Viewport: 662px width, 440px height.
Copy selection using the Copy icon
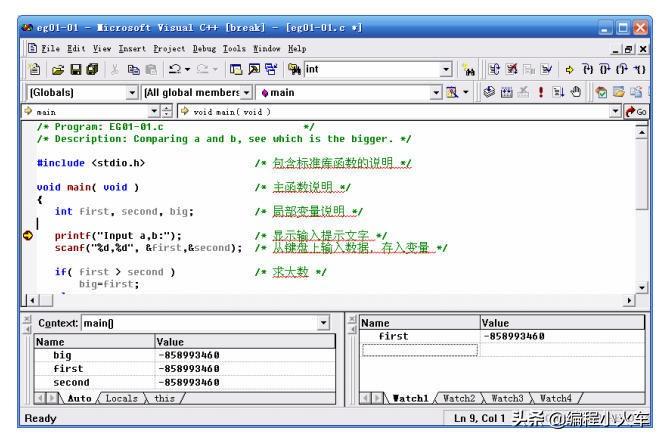133,70
